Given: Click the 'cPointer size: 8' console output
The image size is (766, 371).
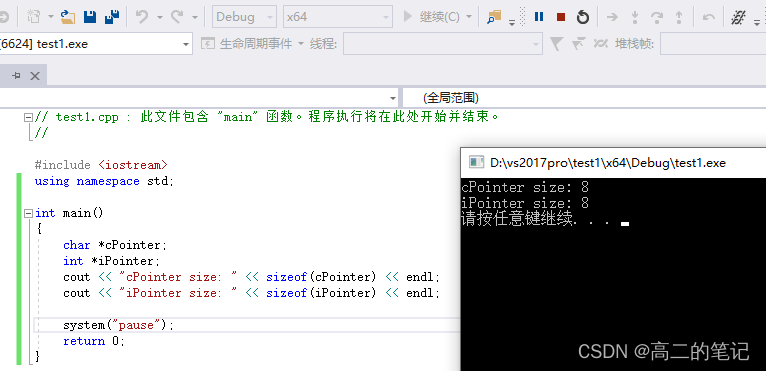Looking at the screenshot, I should (525, 187).
